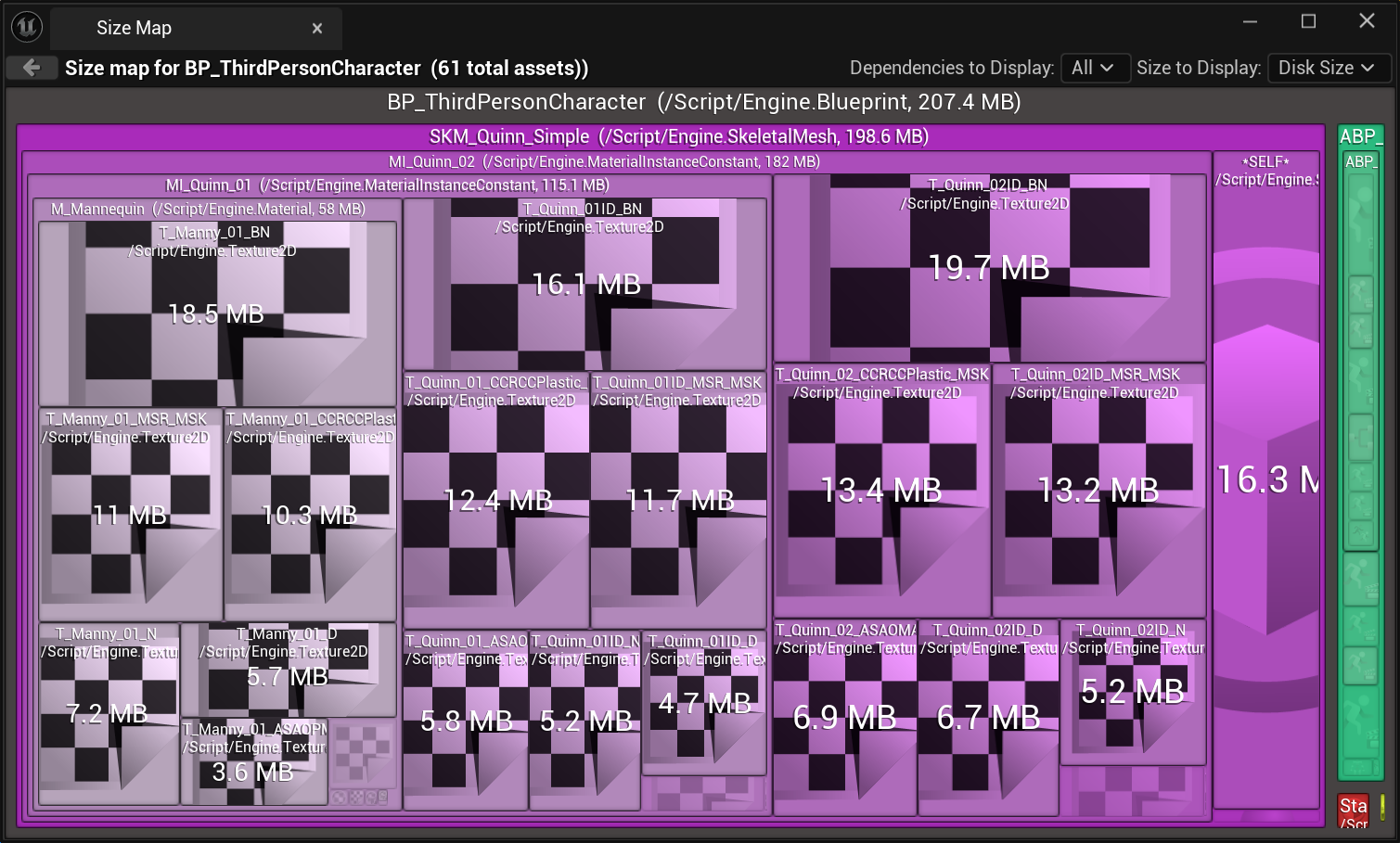
Task: Click the *SELF* 16.3 MB block
Action: point(1266,480)
